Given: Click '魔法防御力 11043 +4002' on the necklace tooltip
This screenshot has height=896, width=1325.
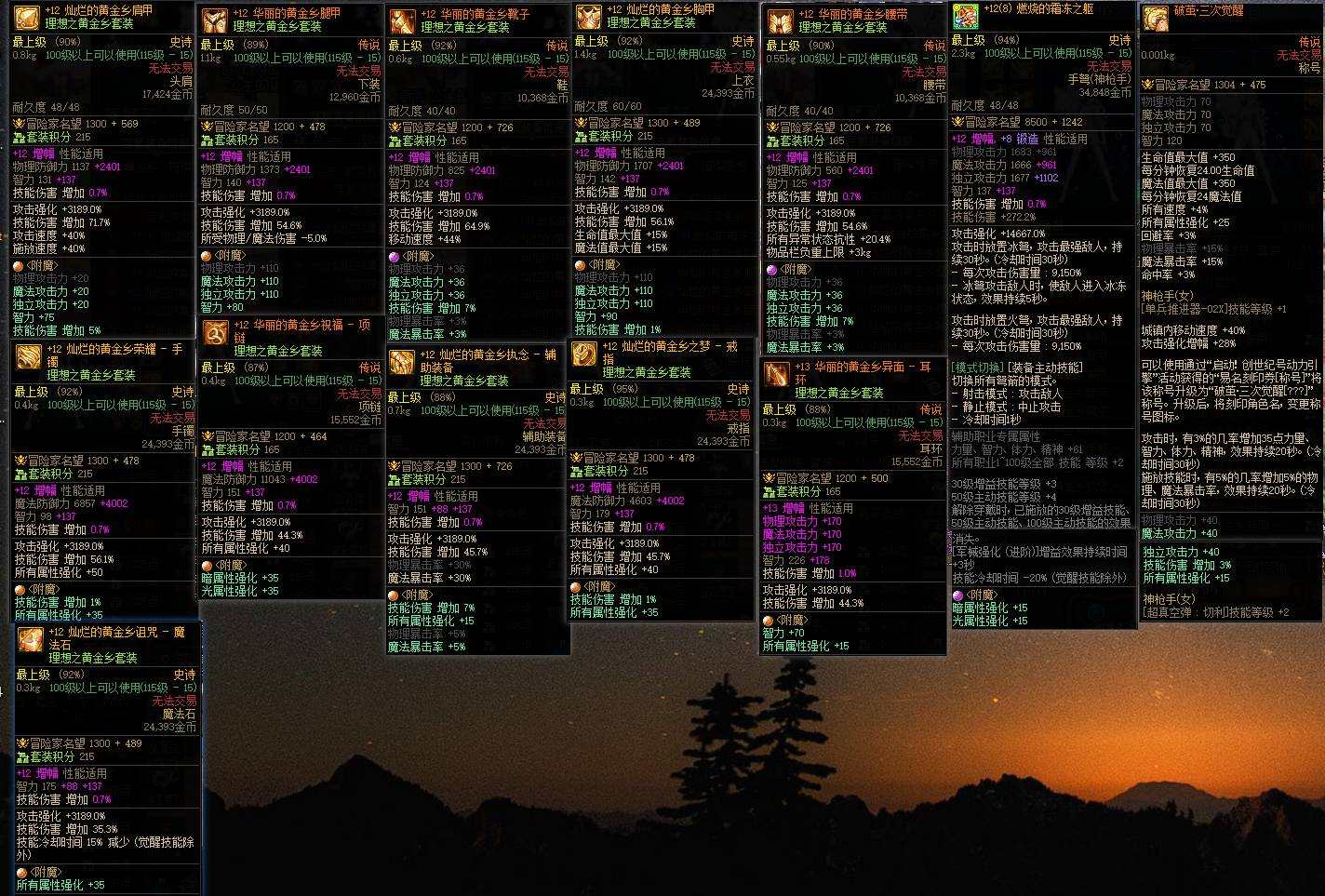Looking at the screenshot, I should pyautogui.click(x=260, y=479).
